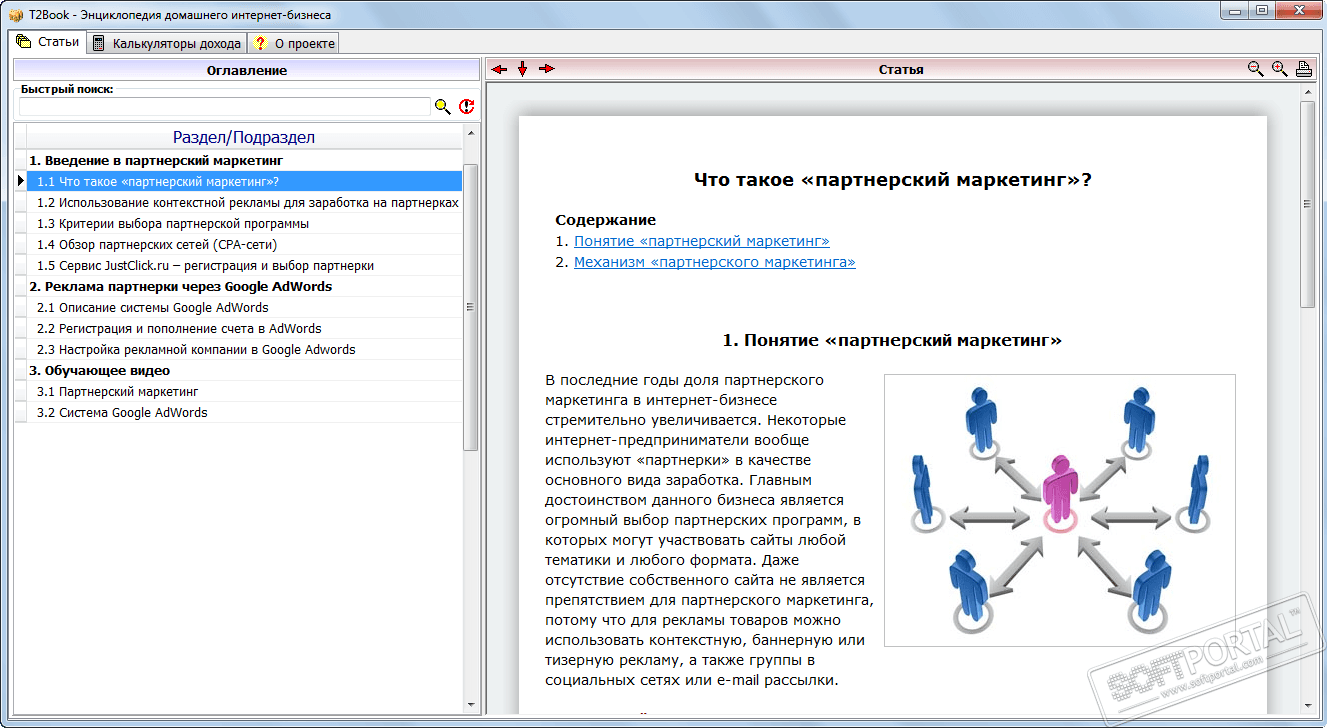This screenshot has height=728, width=1327.
Task: Switch to the Статьи tab
Action: pos(48,42)
